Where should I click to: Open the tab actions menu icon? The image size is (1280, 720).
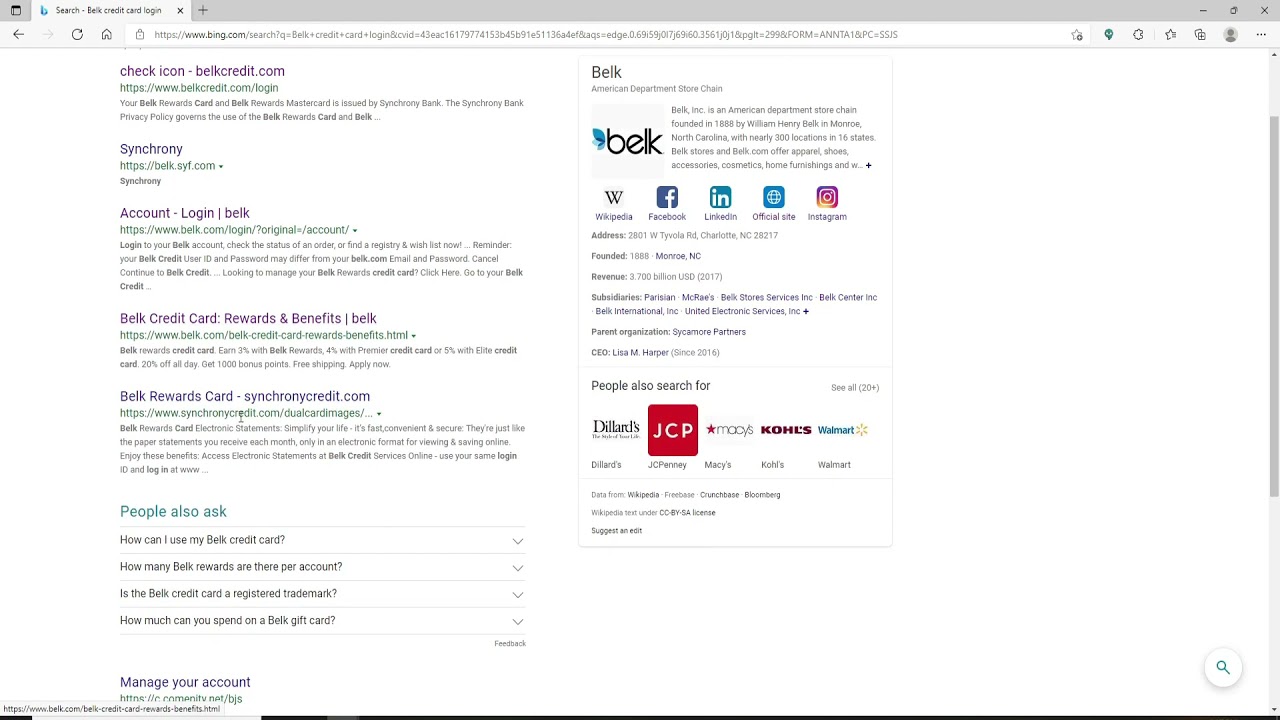coord(15,10)
